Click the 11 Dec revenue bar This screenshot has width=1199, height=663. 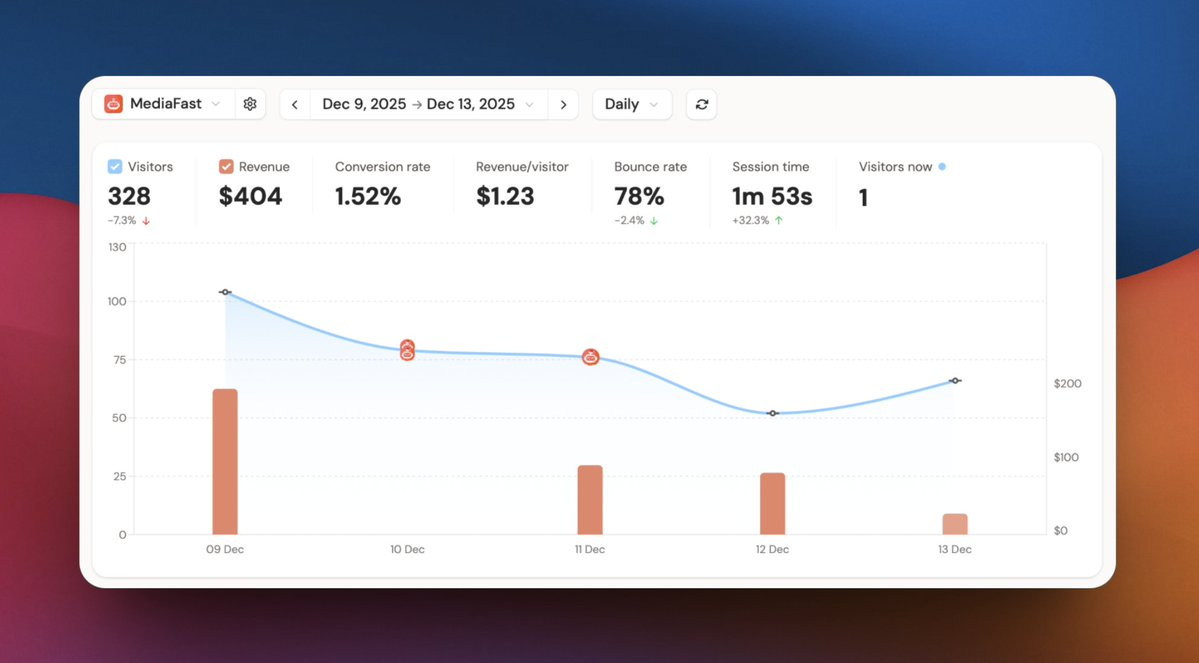pos(590,499)
